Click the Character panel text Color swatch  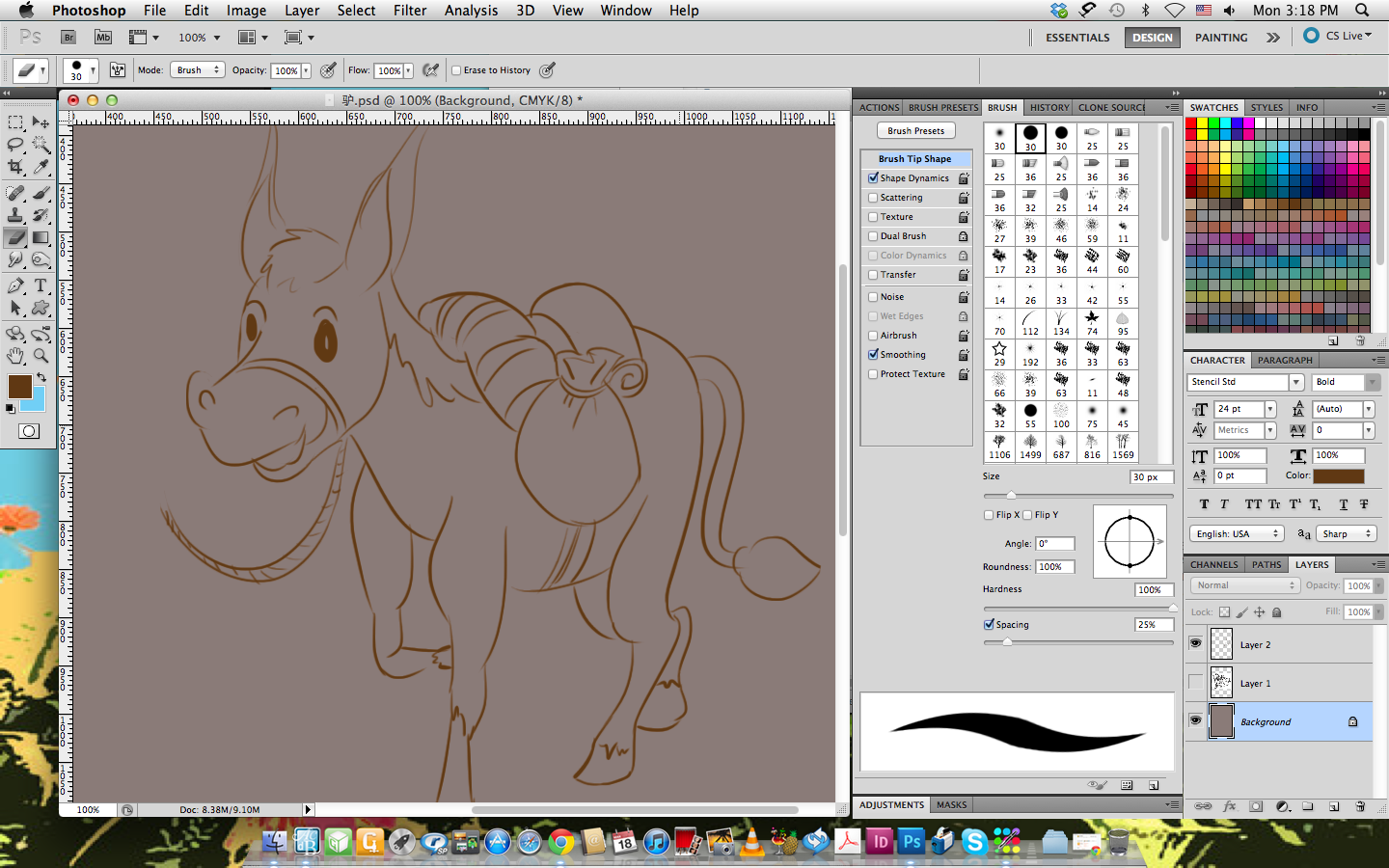(x=1339, y=475)
